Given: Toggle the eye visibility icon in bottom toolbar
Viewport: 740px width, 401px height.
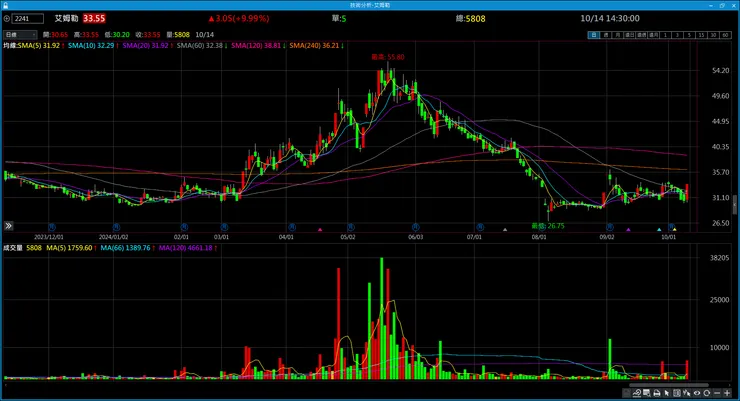Looking at the screenshot, I should coord(697,393).
